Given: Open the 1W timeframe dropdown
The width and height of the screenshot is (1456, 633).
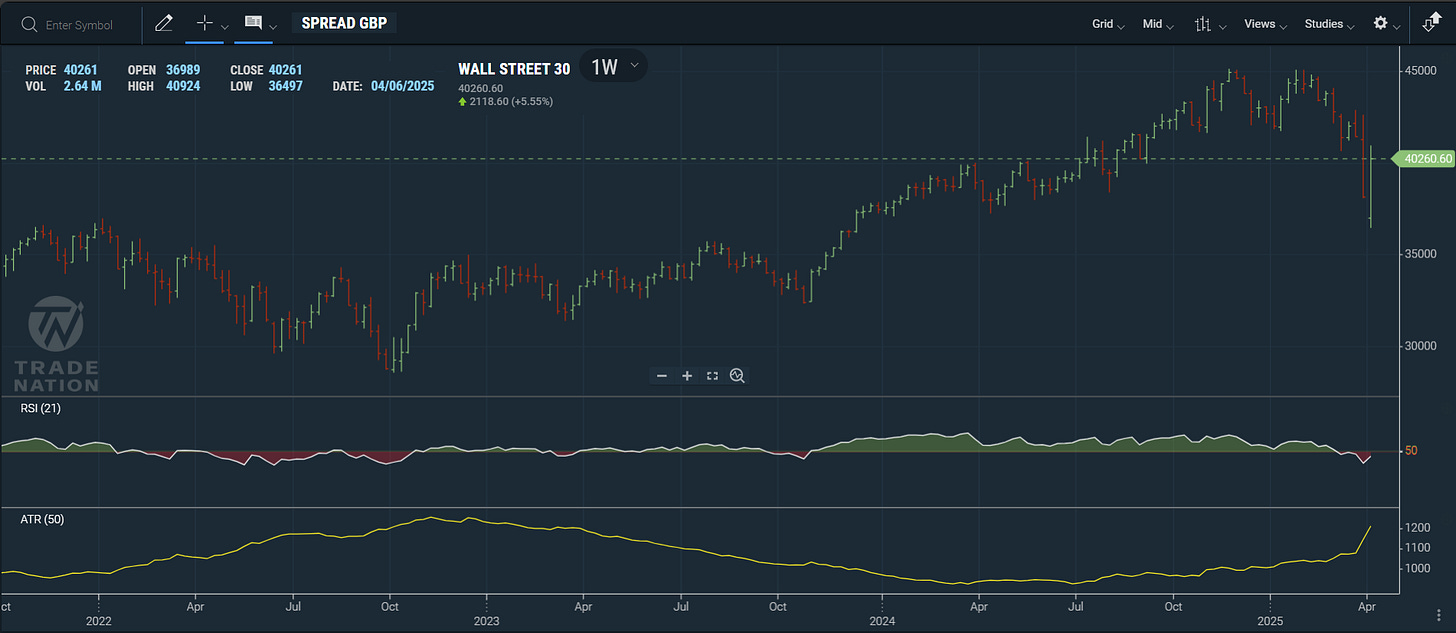Looking at the screenshot, I should click(x=614, y=67).
